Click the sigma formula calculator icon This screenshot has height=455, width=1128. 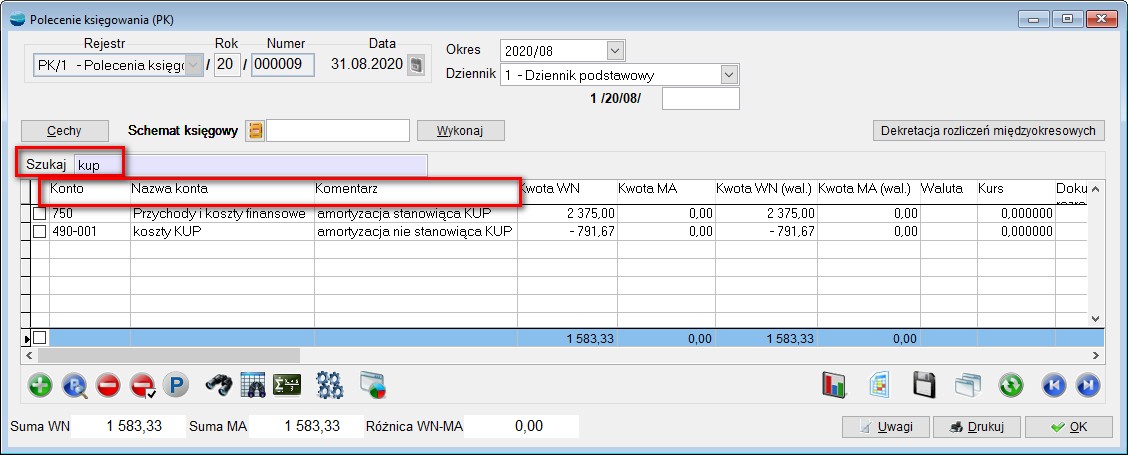point(287,385)
